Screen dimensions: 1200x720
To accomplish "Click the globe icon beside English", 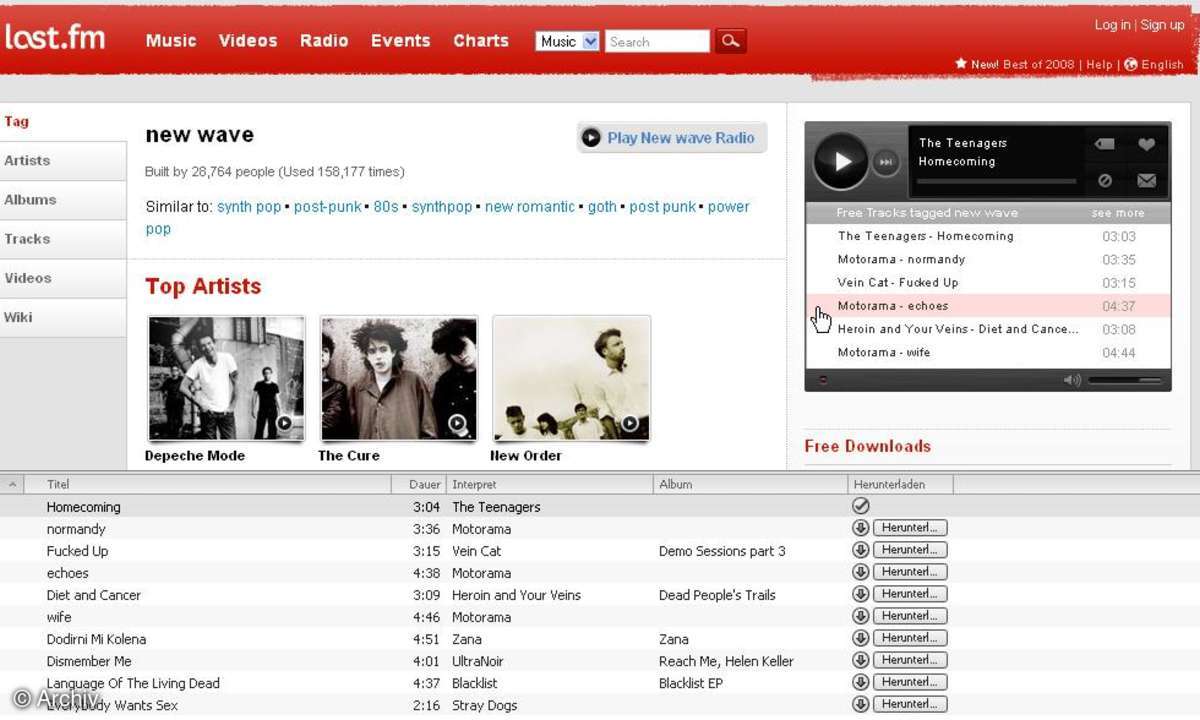I will (1131, 64).
